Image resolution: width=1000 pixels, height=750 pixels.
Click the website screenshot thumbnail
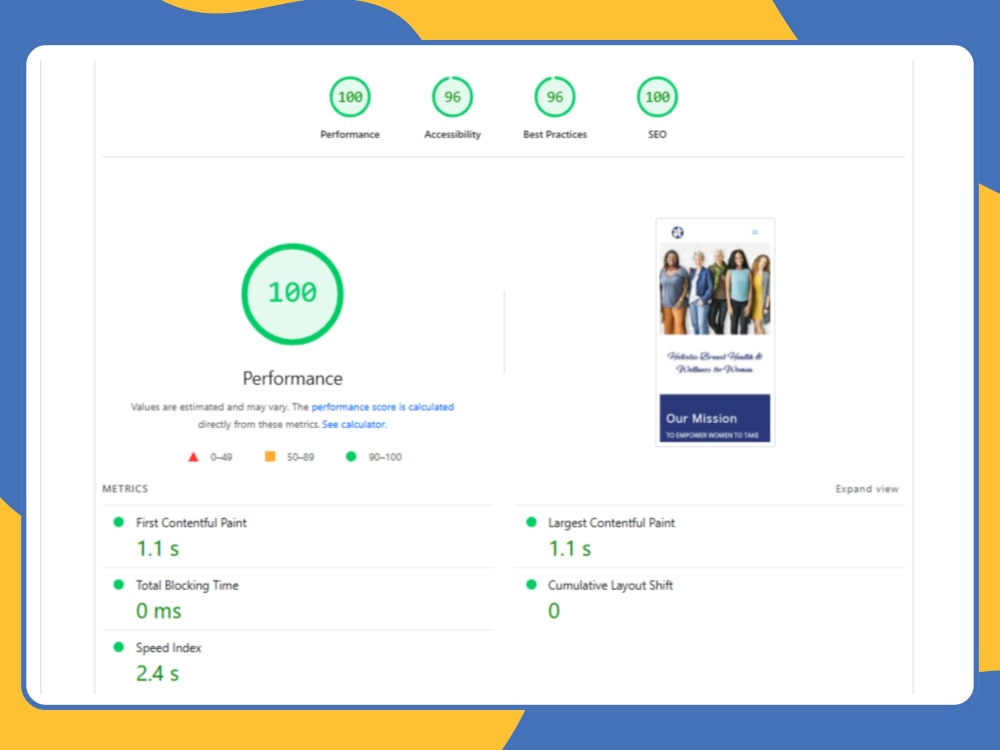point(715,332)
